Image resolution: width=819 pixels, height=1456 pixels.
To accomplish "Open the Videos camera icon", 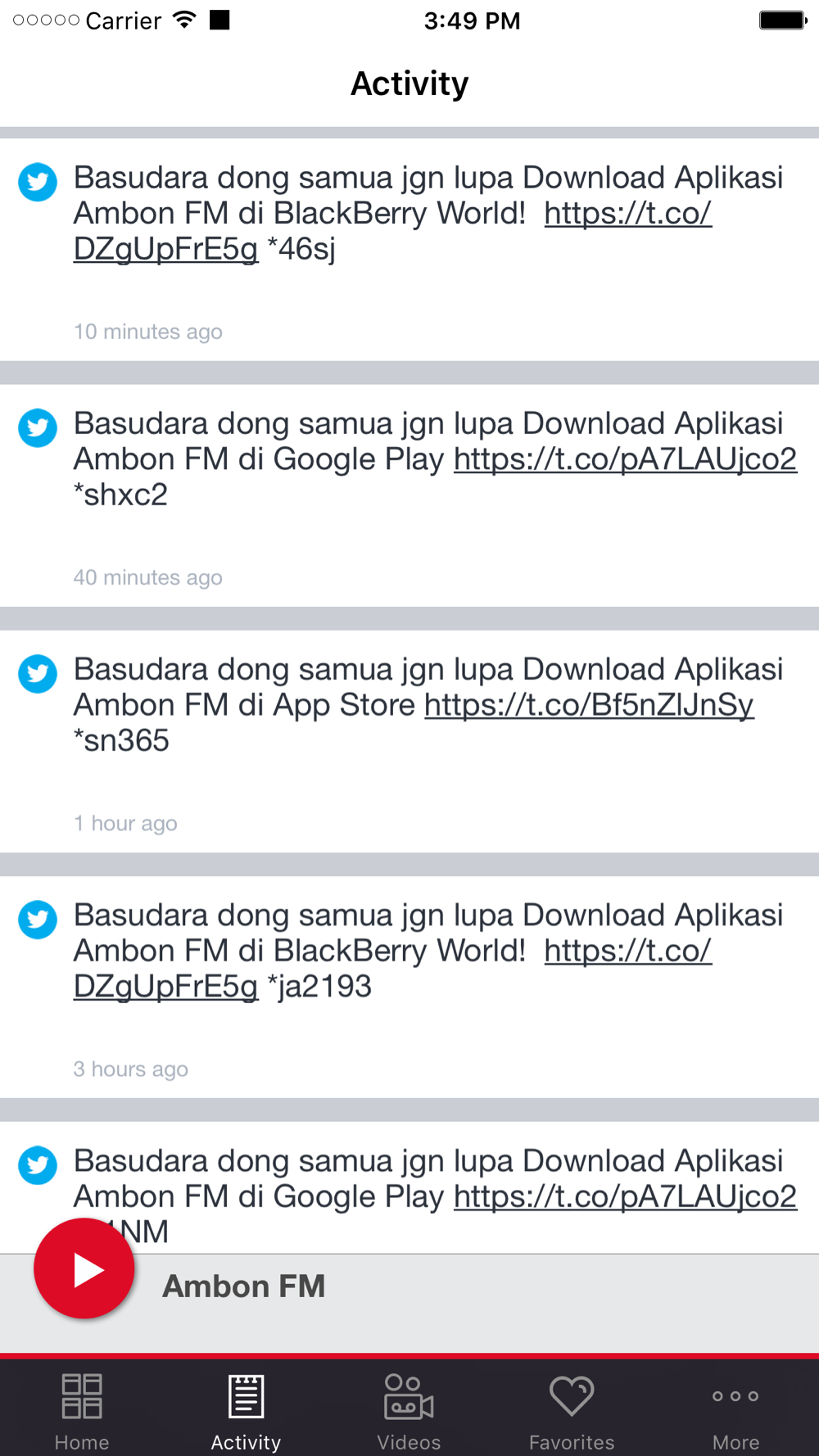I will (x=409, y=1396).
